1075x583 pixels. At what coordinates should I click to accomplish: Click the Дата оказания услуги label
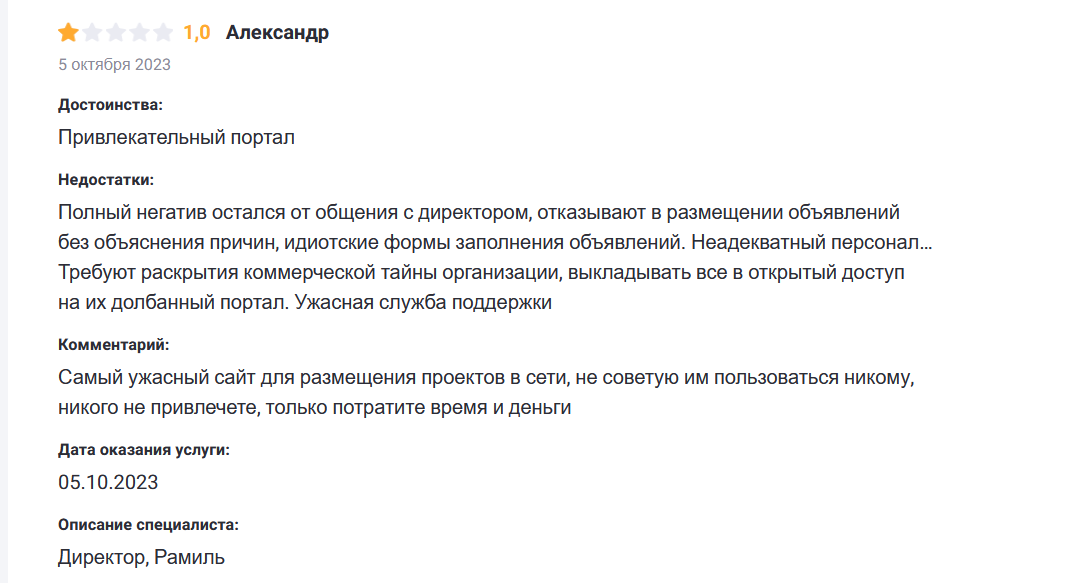tap(144, 450)
